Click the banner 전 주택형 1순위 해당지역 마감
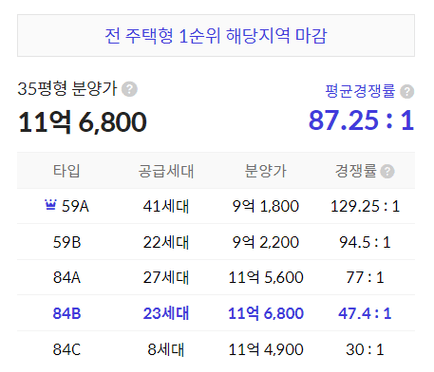This screenshot has width=434, height=372. coord(216,36)
